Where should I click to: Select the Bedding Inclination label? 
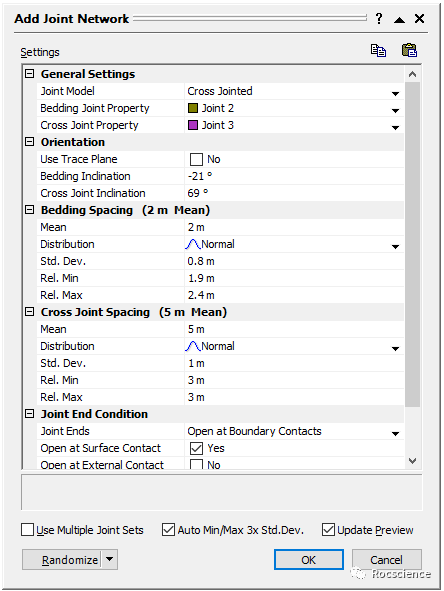(85, 176)
